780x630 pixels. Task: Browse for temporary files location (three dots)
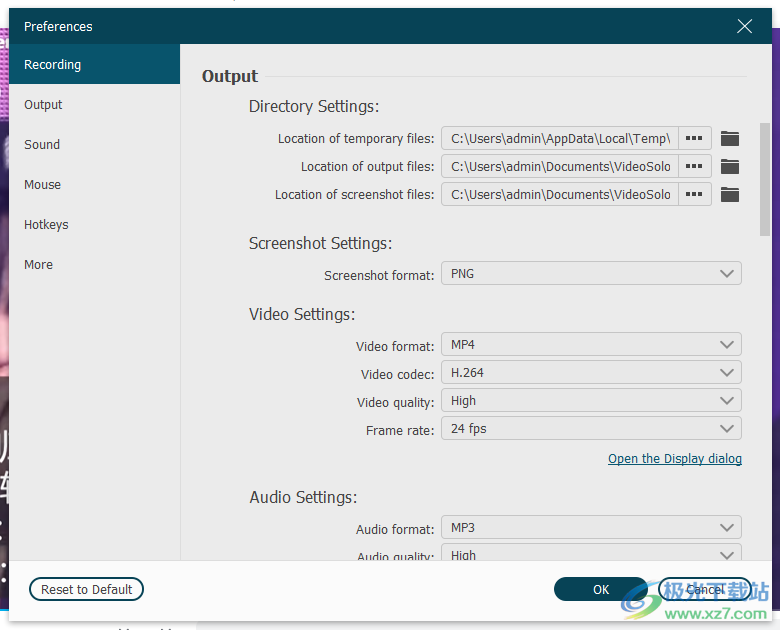[694, 138]
